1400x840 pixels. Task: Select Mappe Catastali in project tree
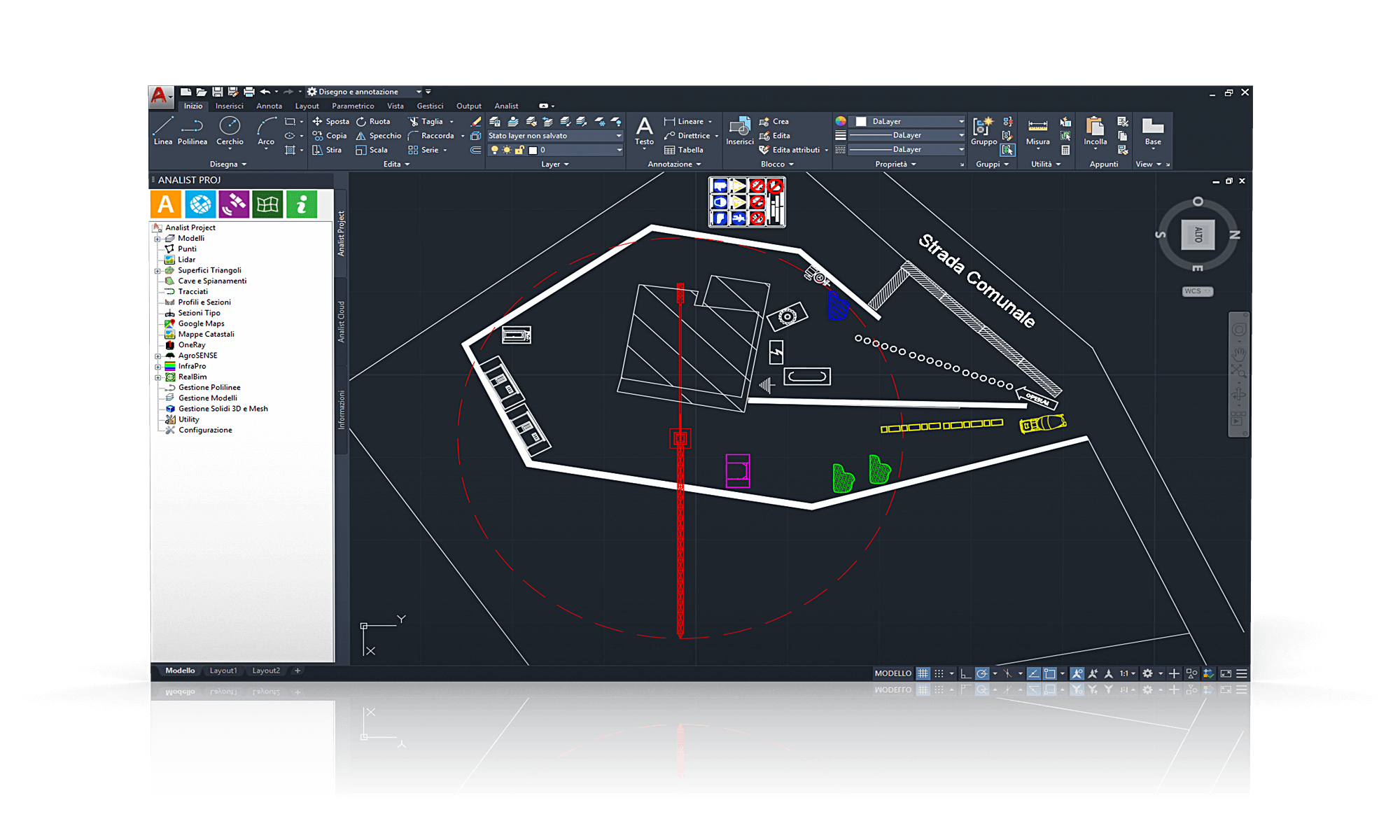pyautogui.click(x=206, y=335)
